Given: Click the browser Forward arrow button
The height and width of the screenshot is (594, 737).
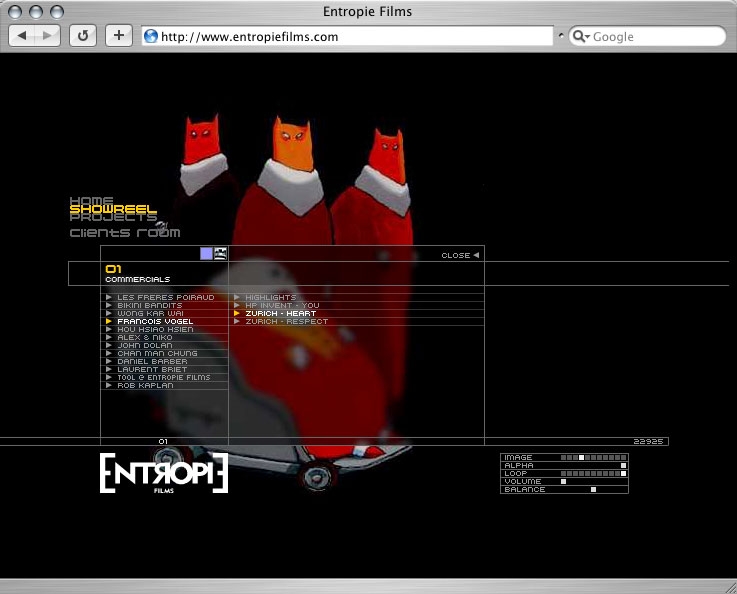Looking at the screenshot, I should [48, 36].
